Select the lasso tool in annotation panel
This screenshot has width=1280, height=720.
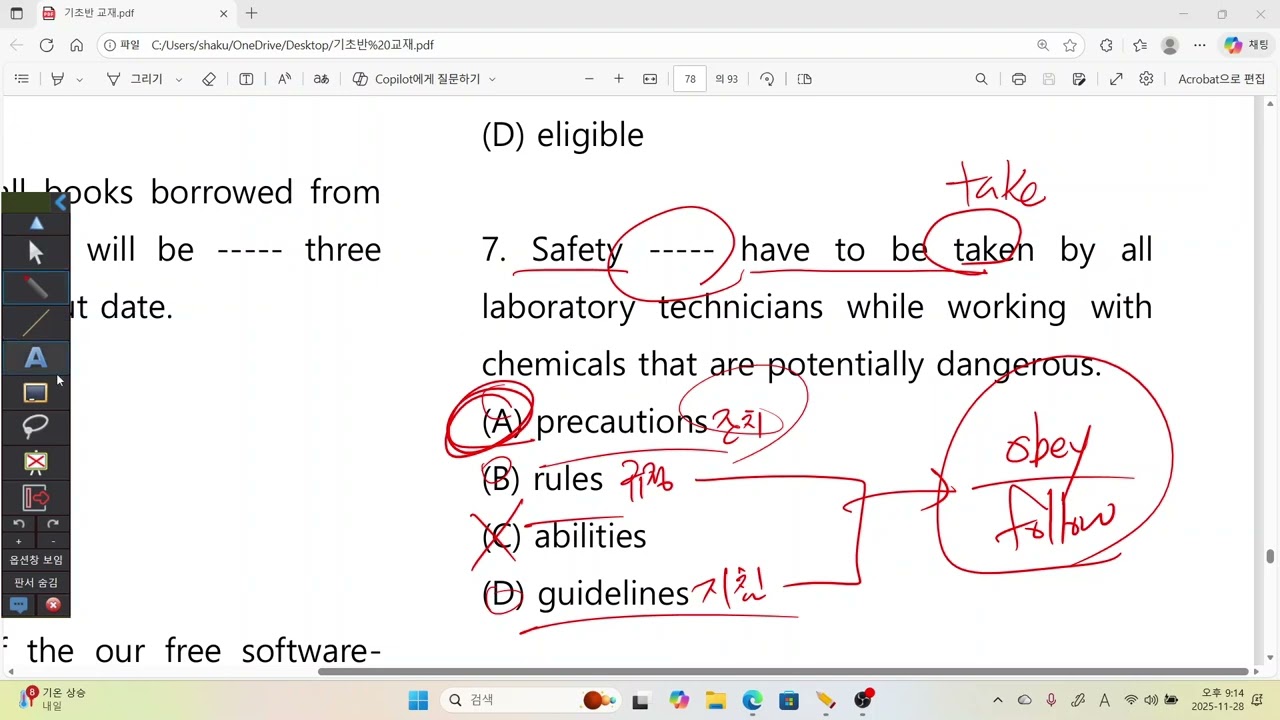pyautogui.click(x=36, y=427)
